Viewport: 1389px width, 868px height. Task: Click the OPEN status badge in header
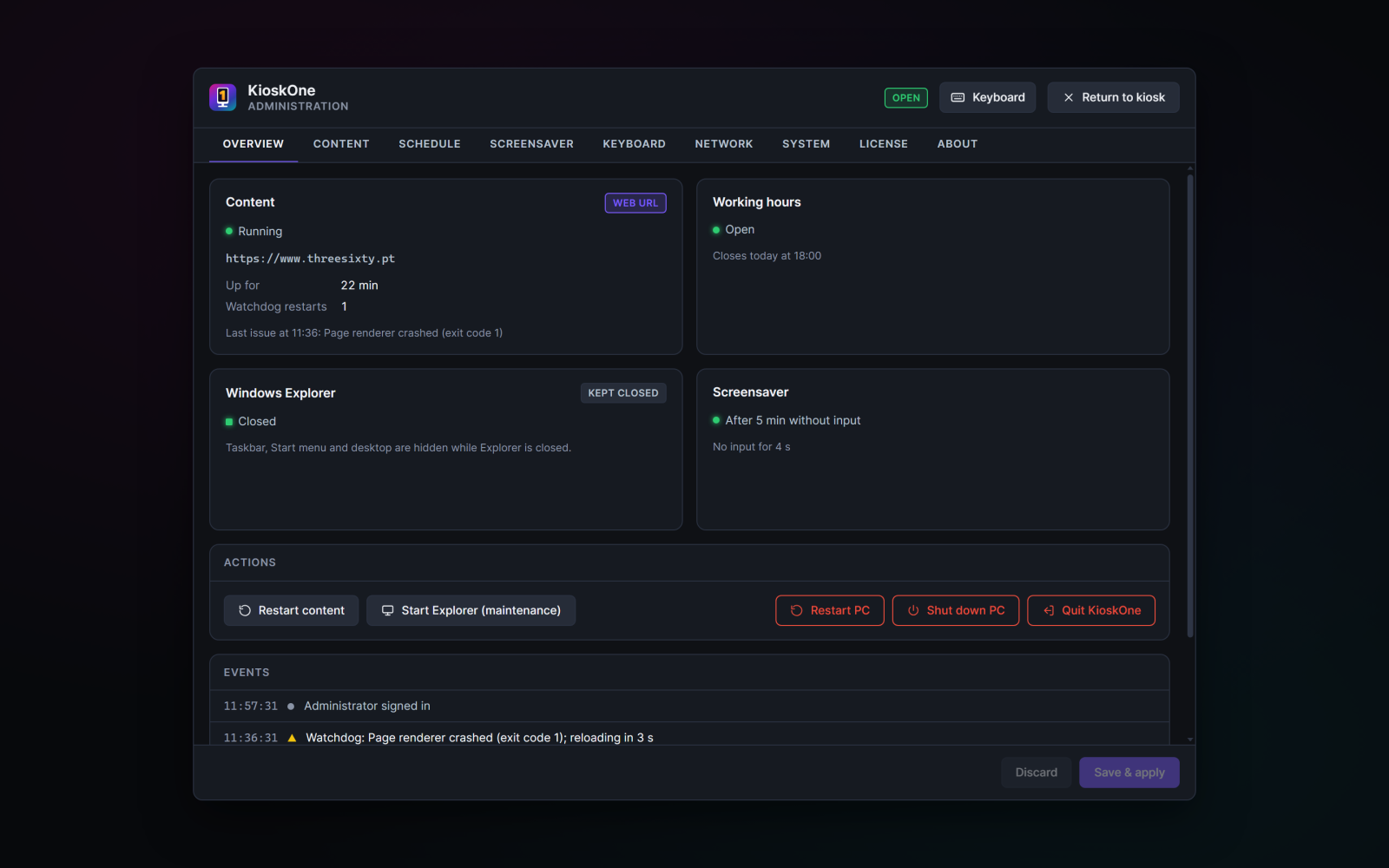(905, 97)
